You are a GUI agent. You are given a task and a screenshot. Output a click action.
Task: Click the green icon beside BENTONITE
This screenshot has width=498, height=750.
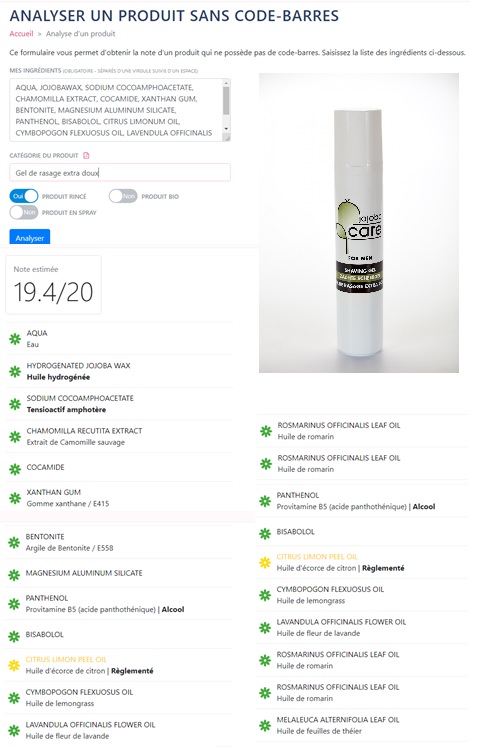click(14, 542)
